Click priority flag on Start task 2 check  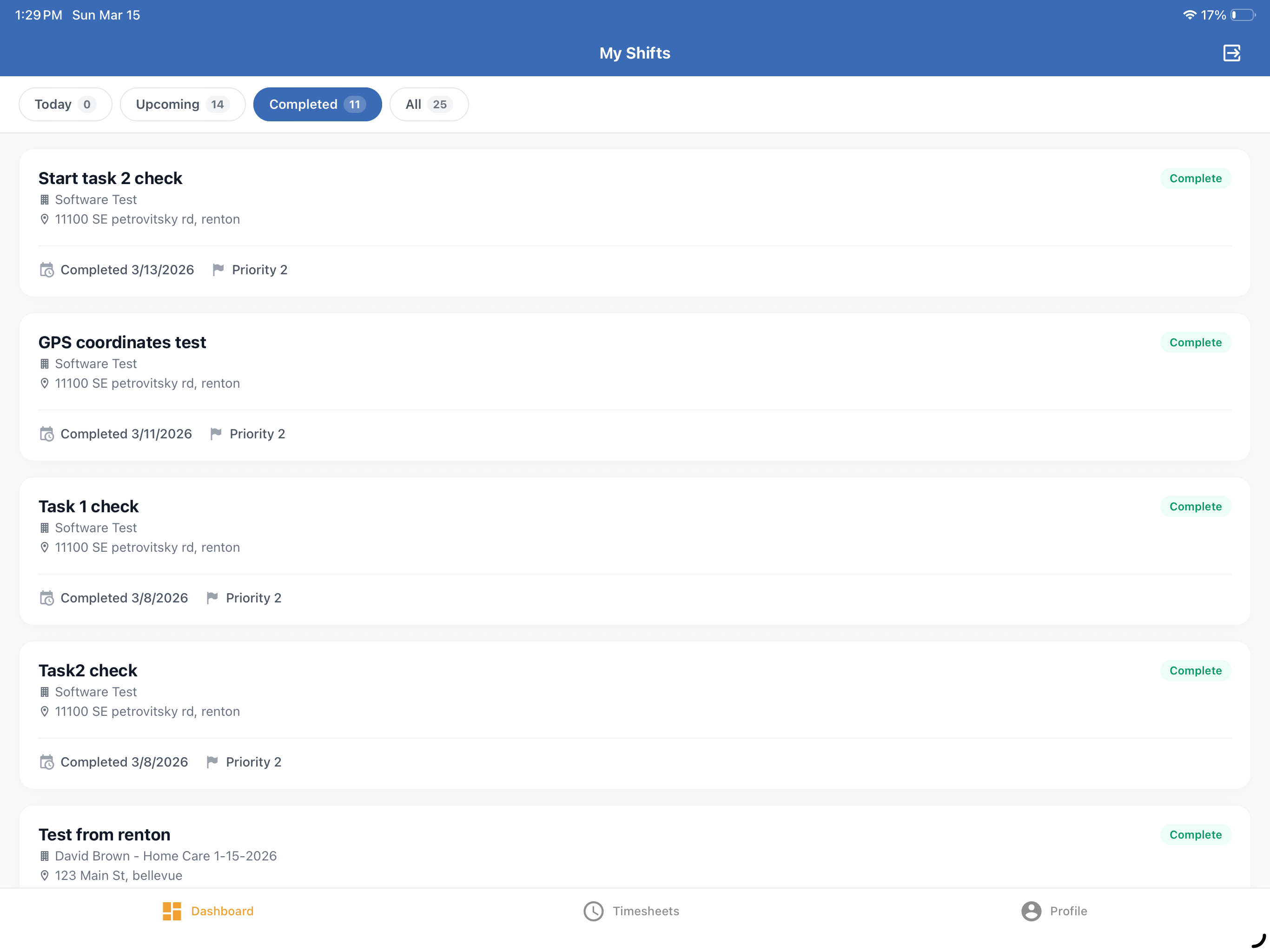(218, 270)
